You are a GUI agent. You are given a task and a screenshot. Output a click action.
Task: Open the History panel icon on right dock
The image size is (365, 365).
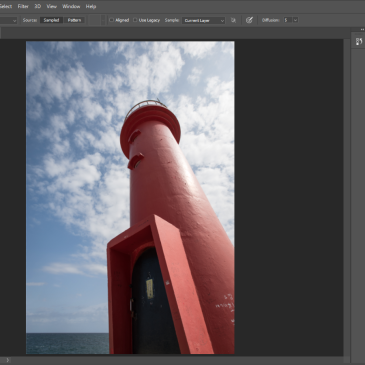[359, 42]
